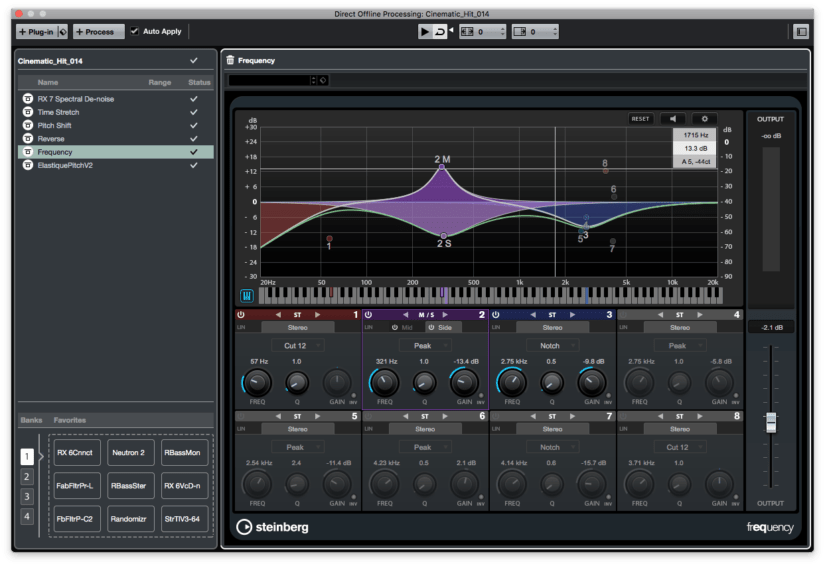Select bank number 3
Viewport: 825px width, 566px height.
(x=27, y=496)
